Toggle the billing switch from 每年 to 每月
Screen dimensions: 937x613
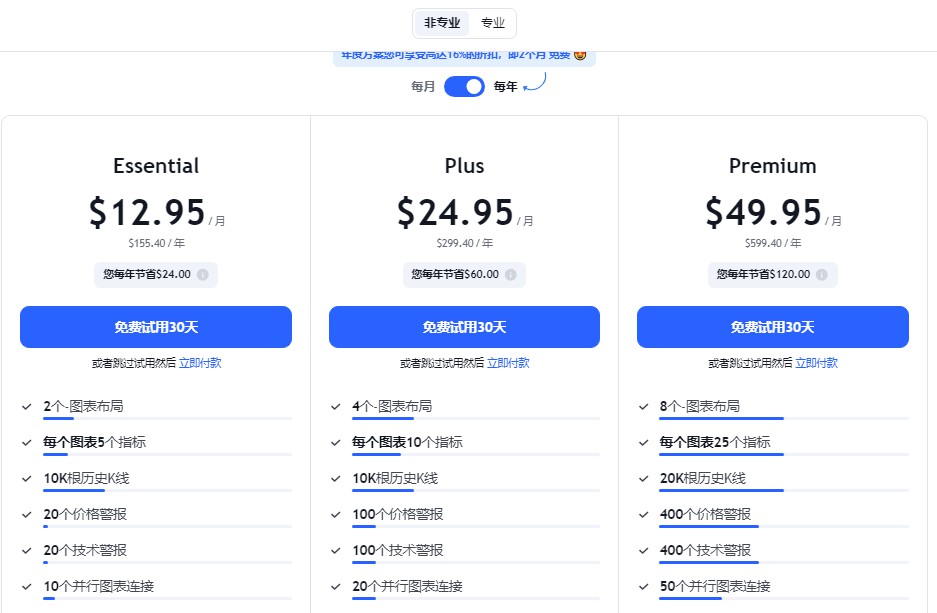pos(464,86)
